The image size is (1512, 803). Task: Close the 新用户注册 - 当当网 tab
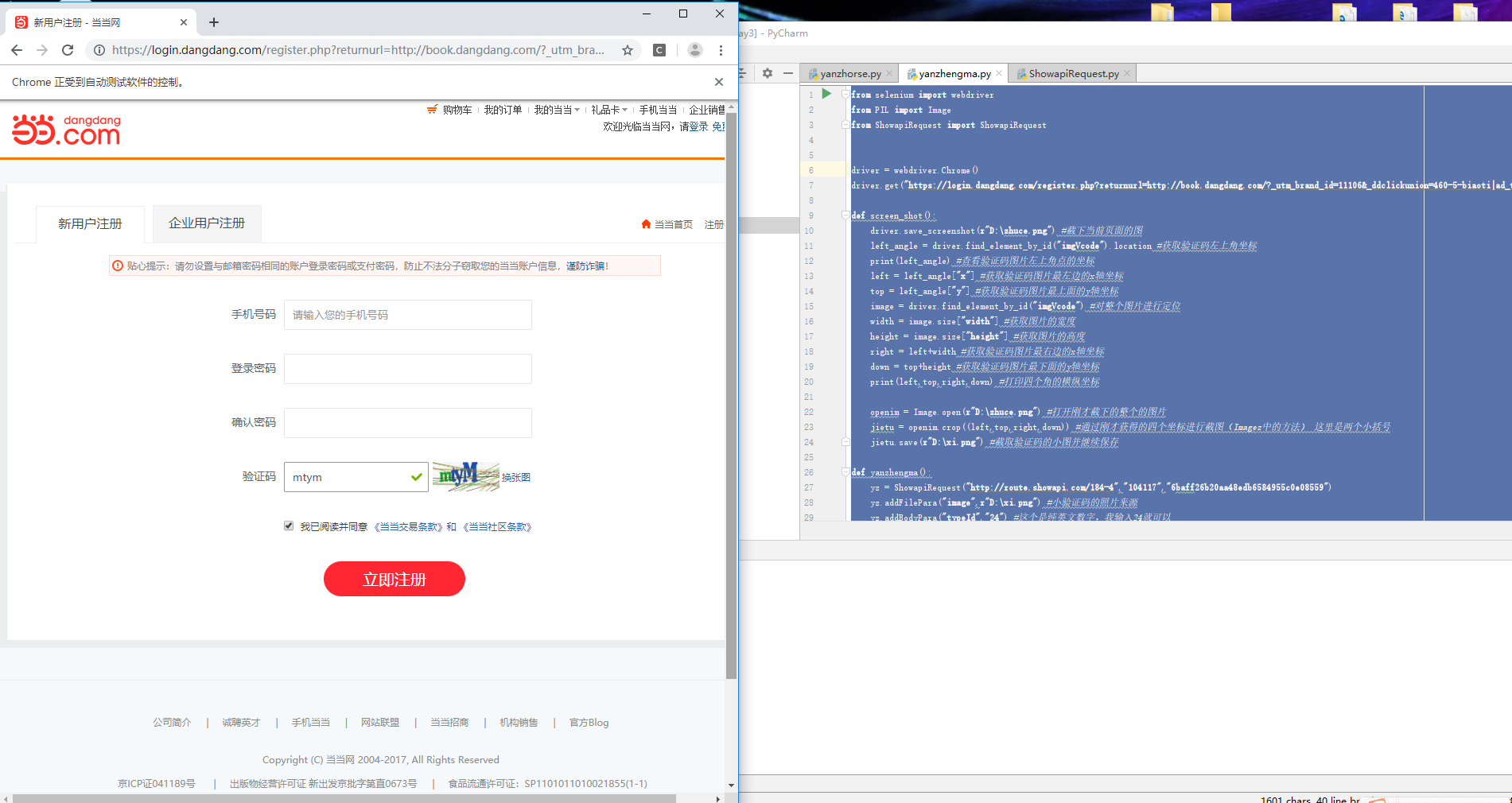pos(184,22)
